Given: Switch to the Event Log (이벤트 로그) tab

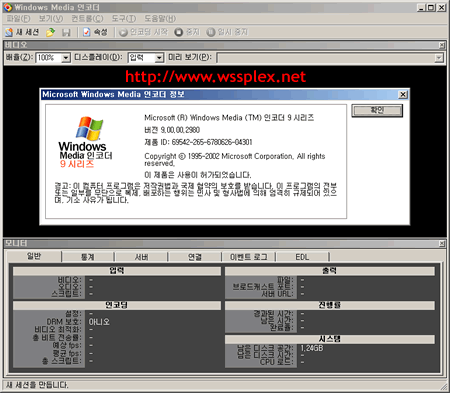Looking at the screenshot, I should point(249,257).
